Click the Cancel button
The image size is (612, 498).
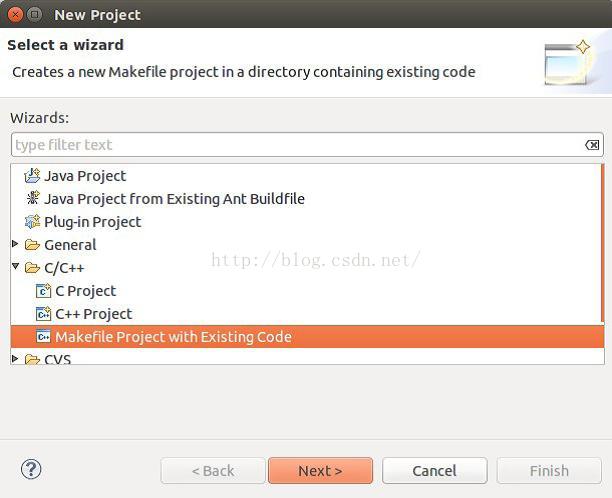pos(435,471)
